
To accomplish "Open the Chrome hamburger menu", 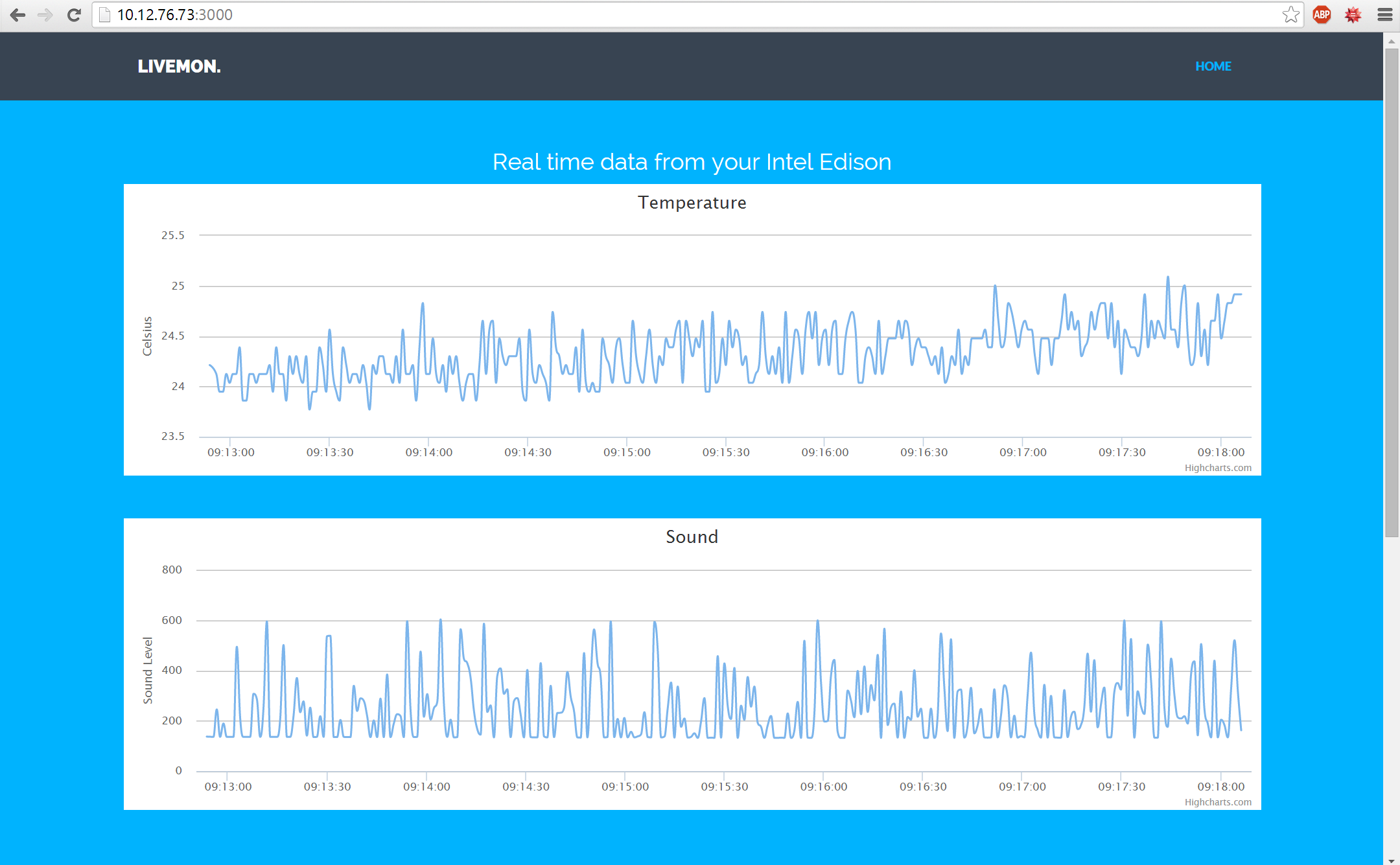I will point(1385,15).
